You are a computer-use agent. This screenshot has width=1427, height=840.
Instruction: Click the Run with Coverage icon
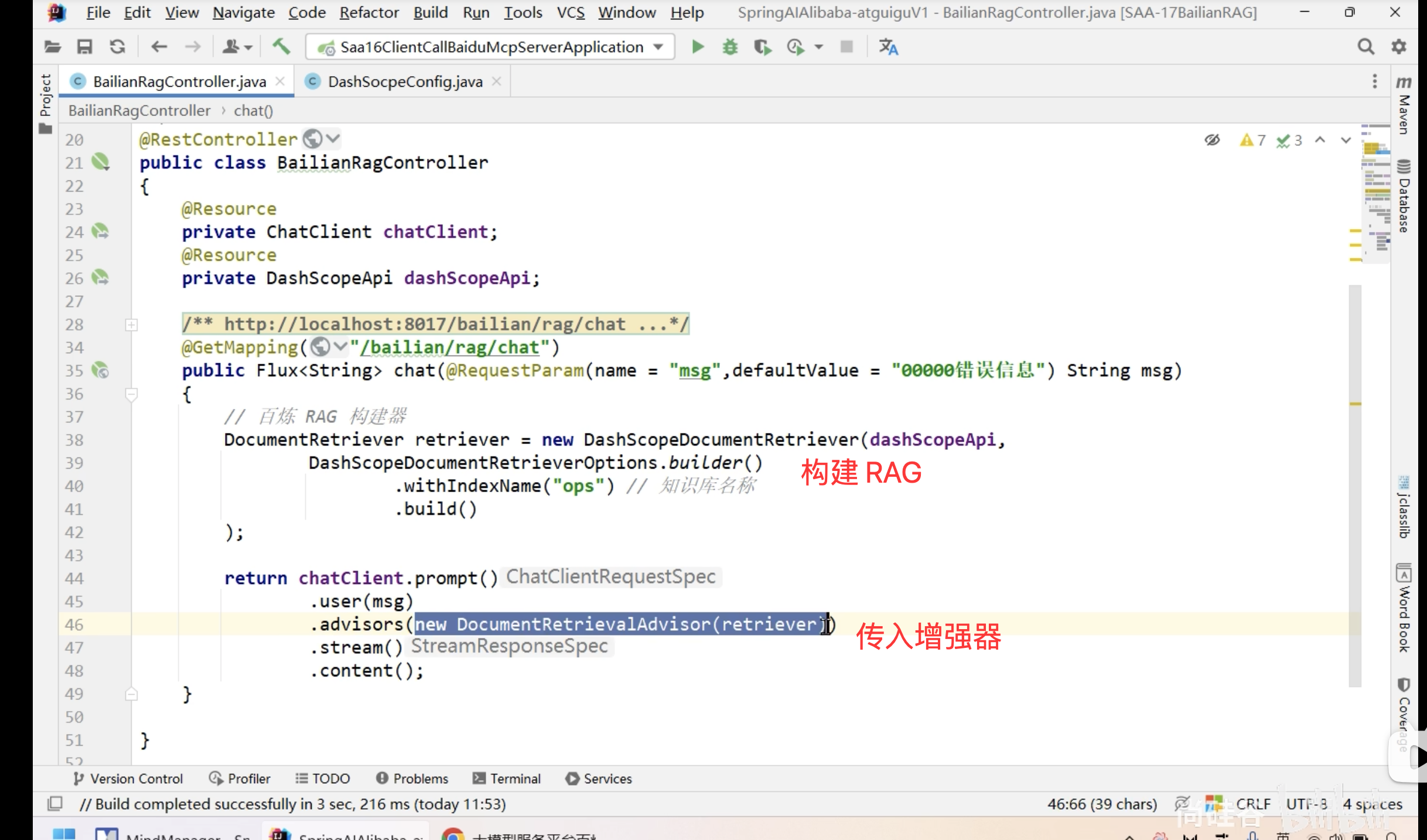762,47
